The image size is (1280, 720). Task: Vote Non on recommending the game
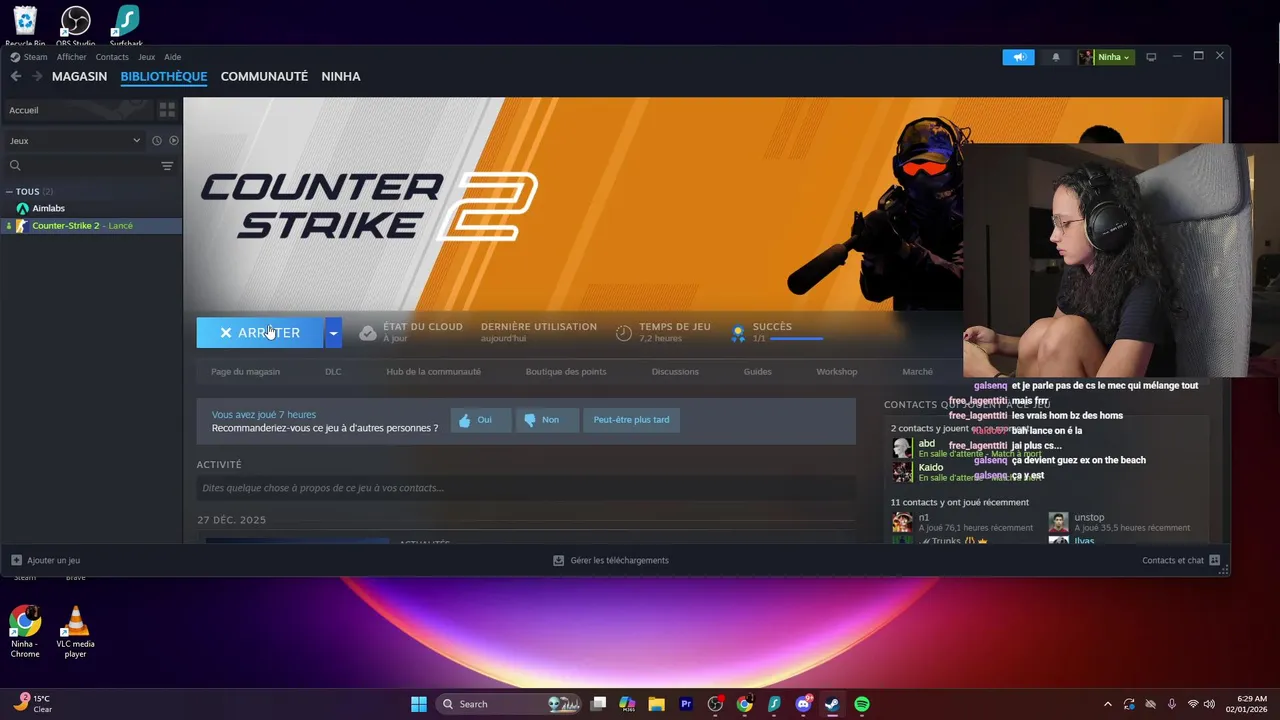coord(547,420)
